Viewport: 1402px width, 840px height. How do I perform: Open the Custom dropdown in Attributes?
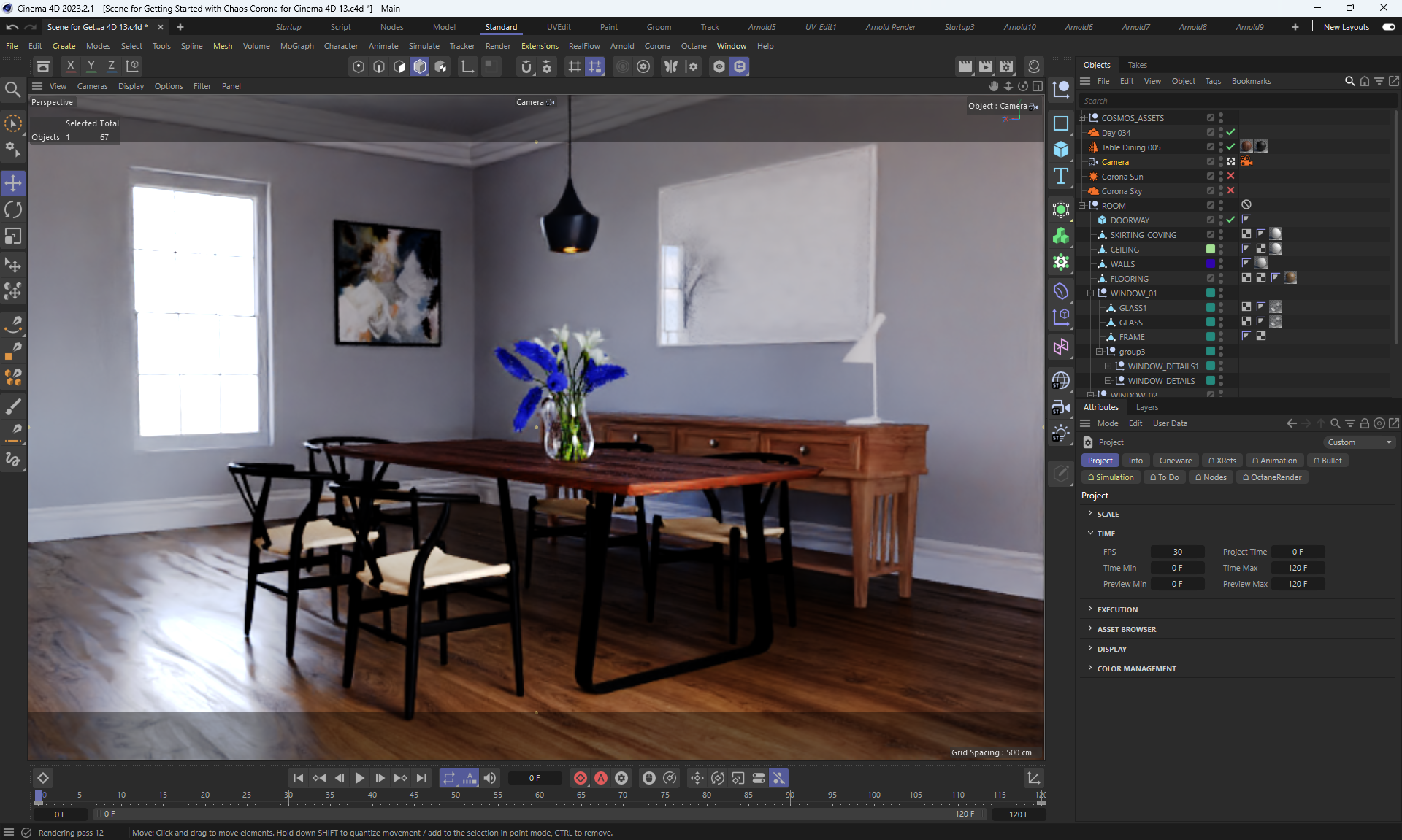[1360, 442]
